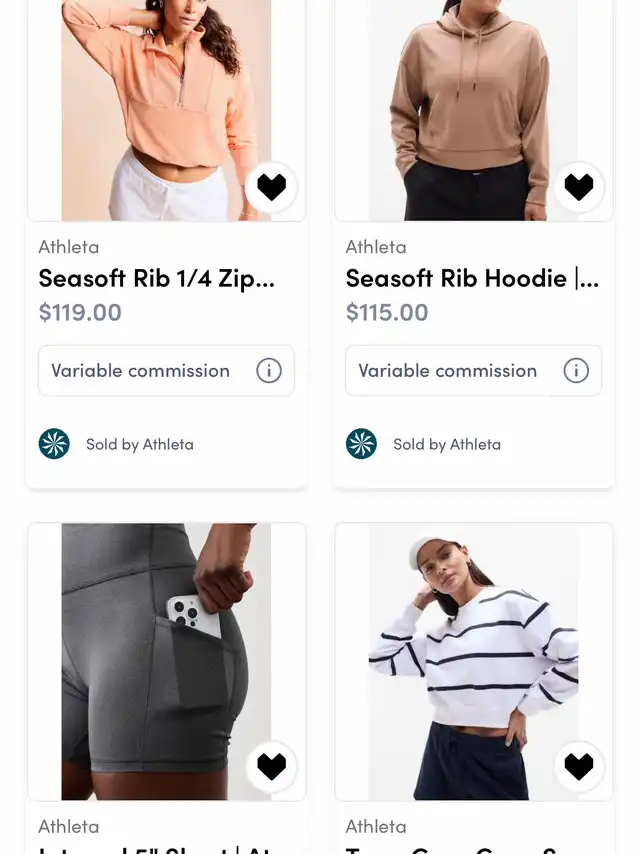
Task: View the gray shorts product photo
Action: (x=167, y=662)
